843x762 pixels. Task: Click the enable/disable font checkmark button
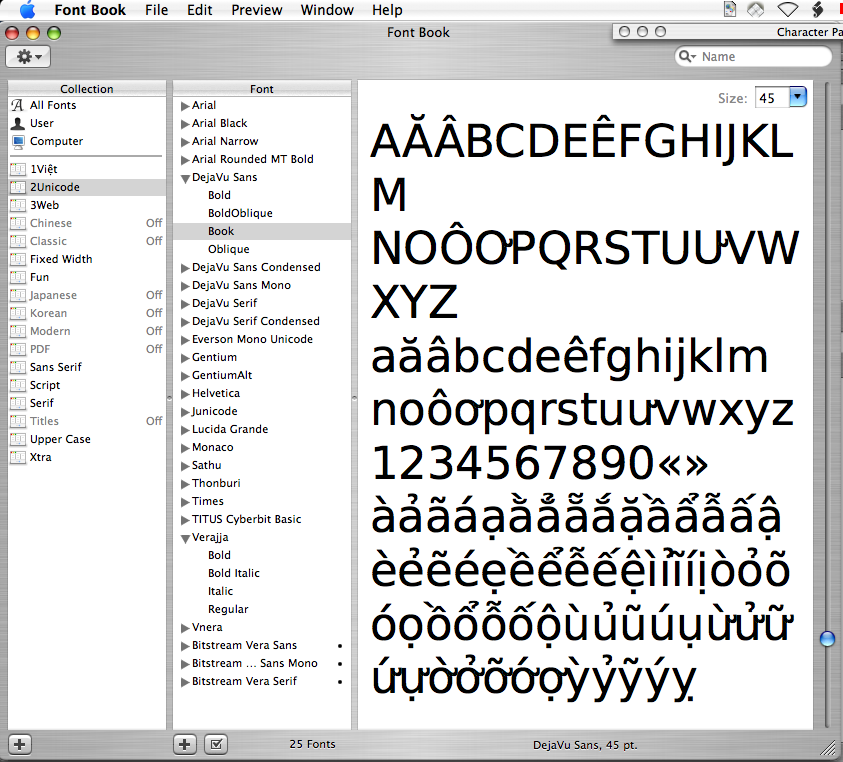click(x=216, y=744)
